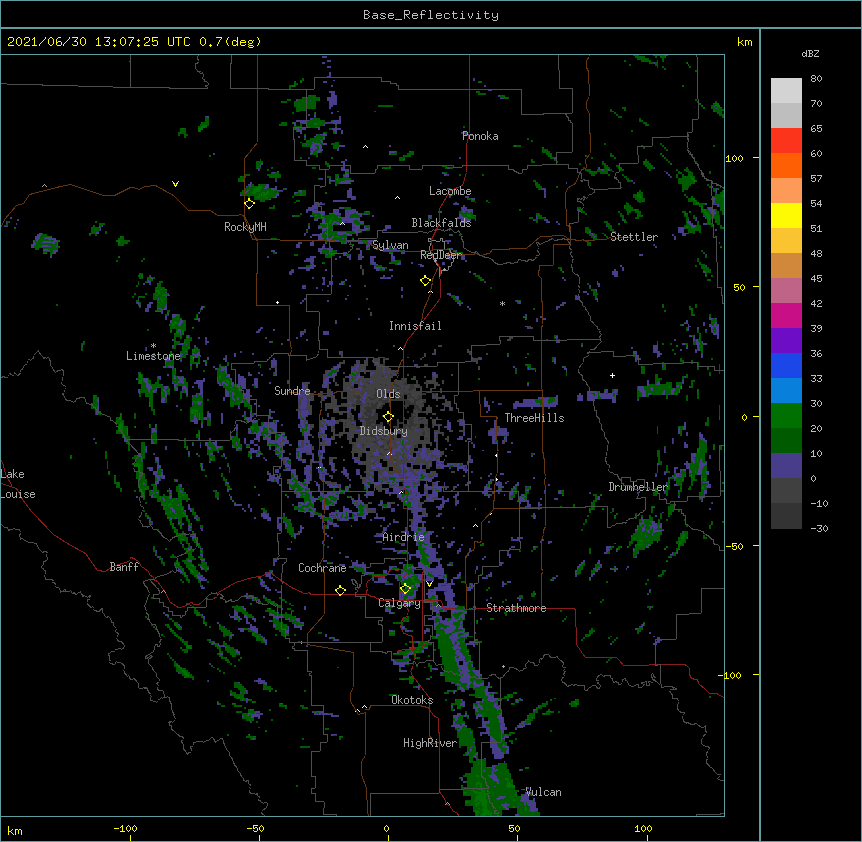
Task: Click the ThreeHills town label
Action: click(534, 418)
